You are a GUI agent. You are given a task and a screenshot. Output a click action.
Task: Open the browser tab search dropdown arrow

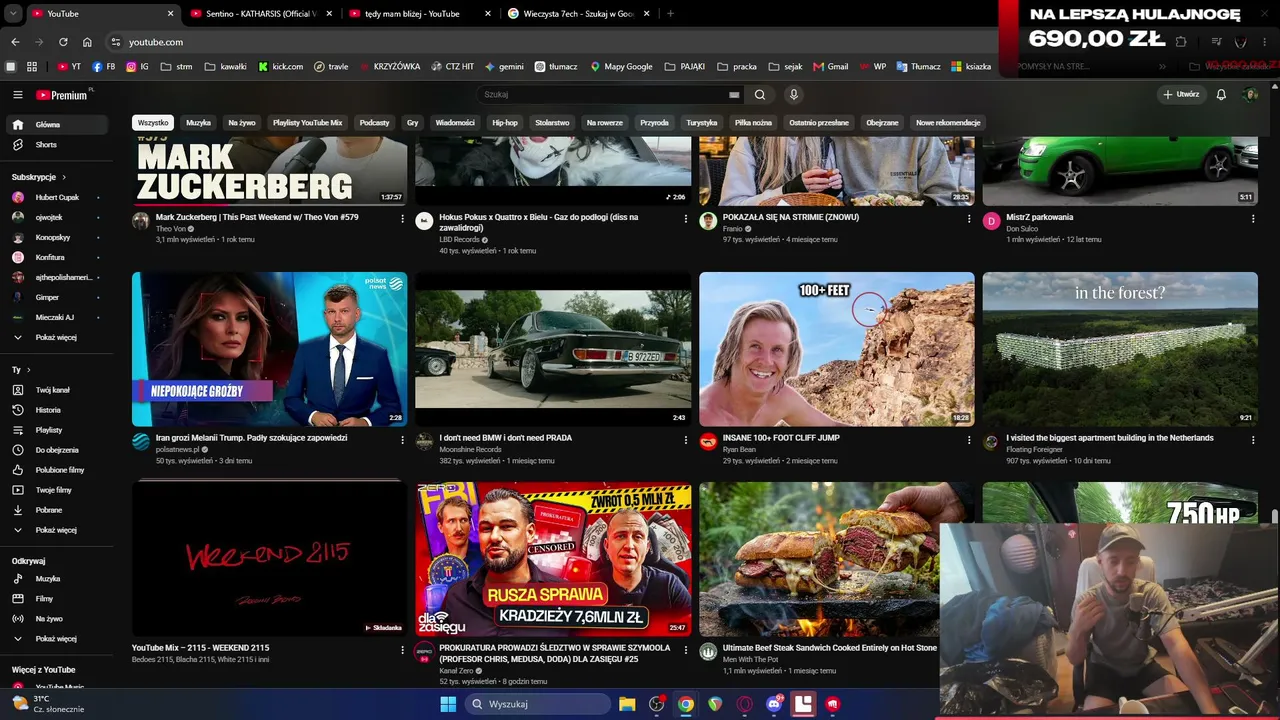tap(11, 14)
